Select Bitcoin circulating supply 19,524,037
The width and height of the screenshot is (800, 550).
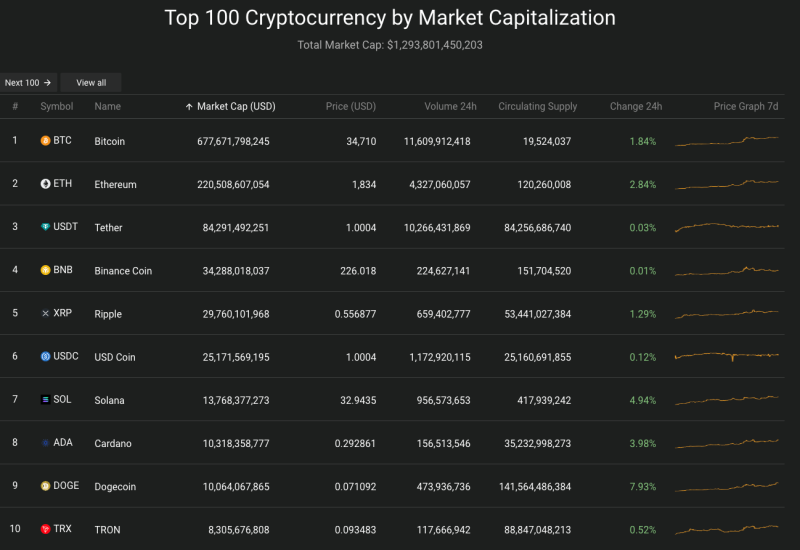click(x=547, y=141)
